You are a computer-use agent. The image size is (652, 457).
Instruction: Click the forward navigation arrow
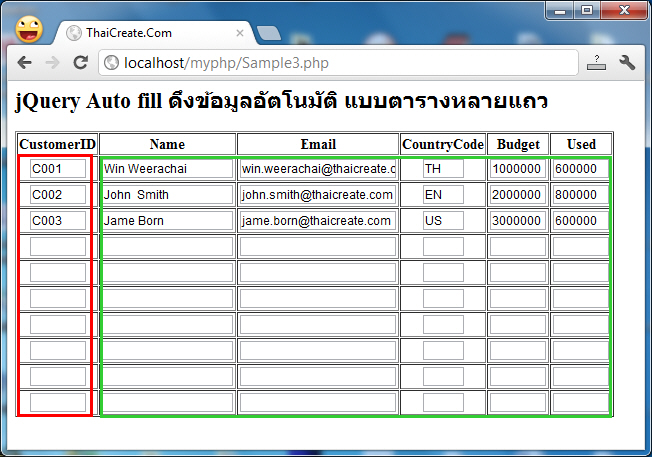point(52,63)
